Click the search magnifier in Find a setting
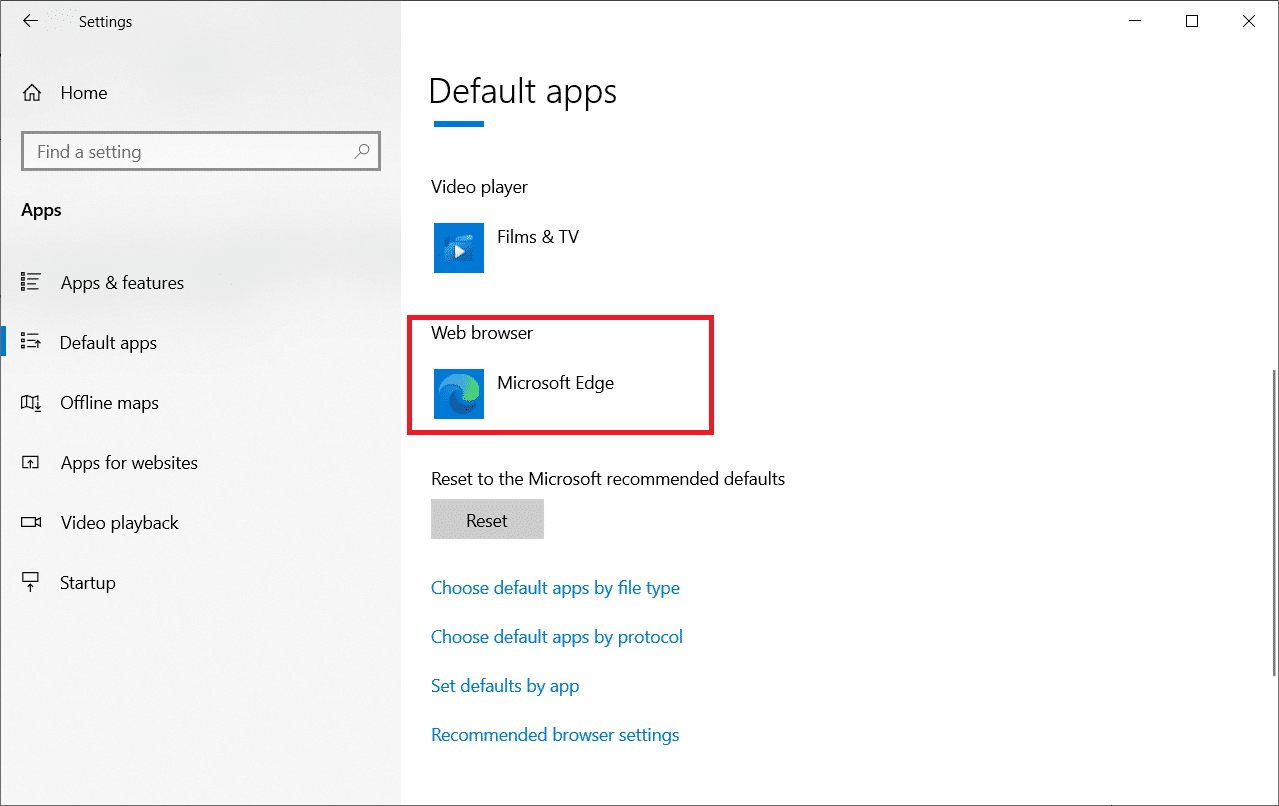 point(362,151)
